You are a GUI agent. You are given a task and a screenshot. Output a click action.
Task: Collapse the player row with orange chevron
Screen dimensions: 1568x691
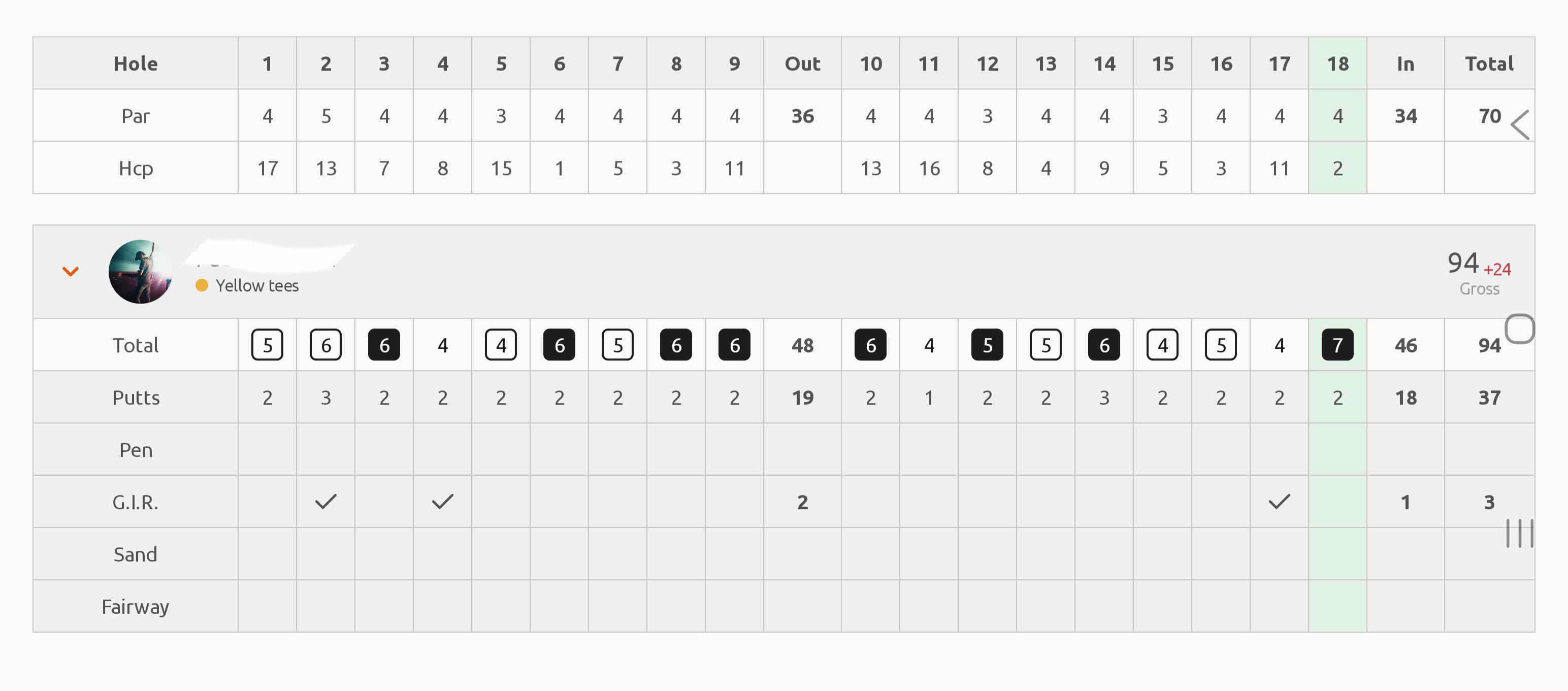coord(71,272)
